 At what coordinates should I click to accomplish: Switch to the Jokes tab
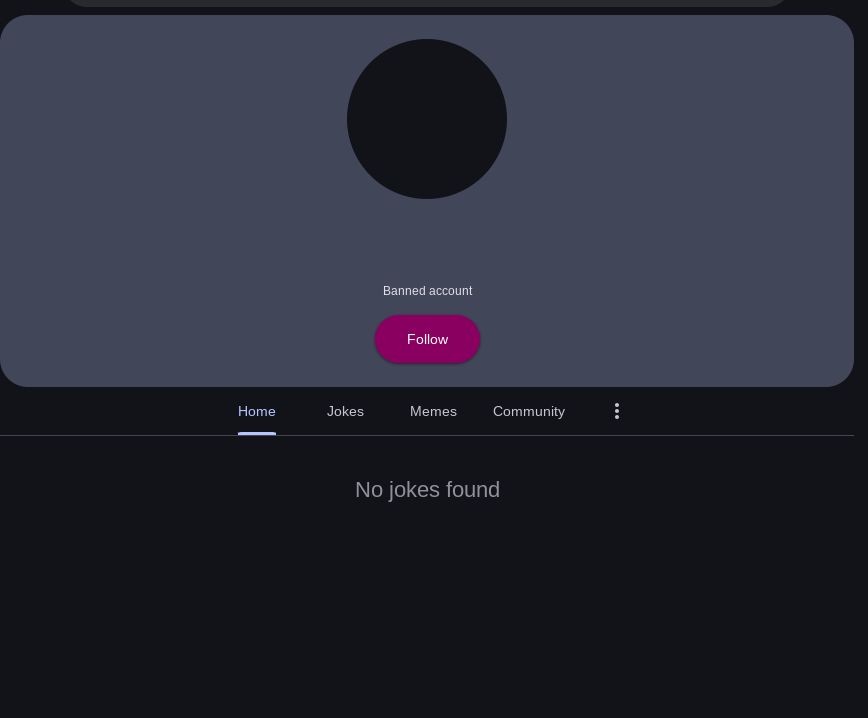(x=345, y=411)
